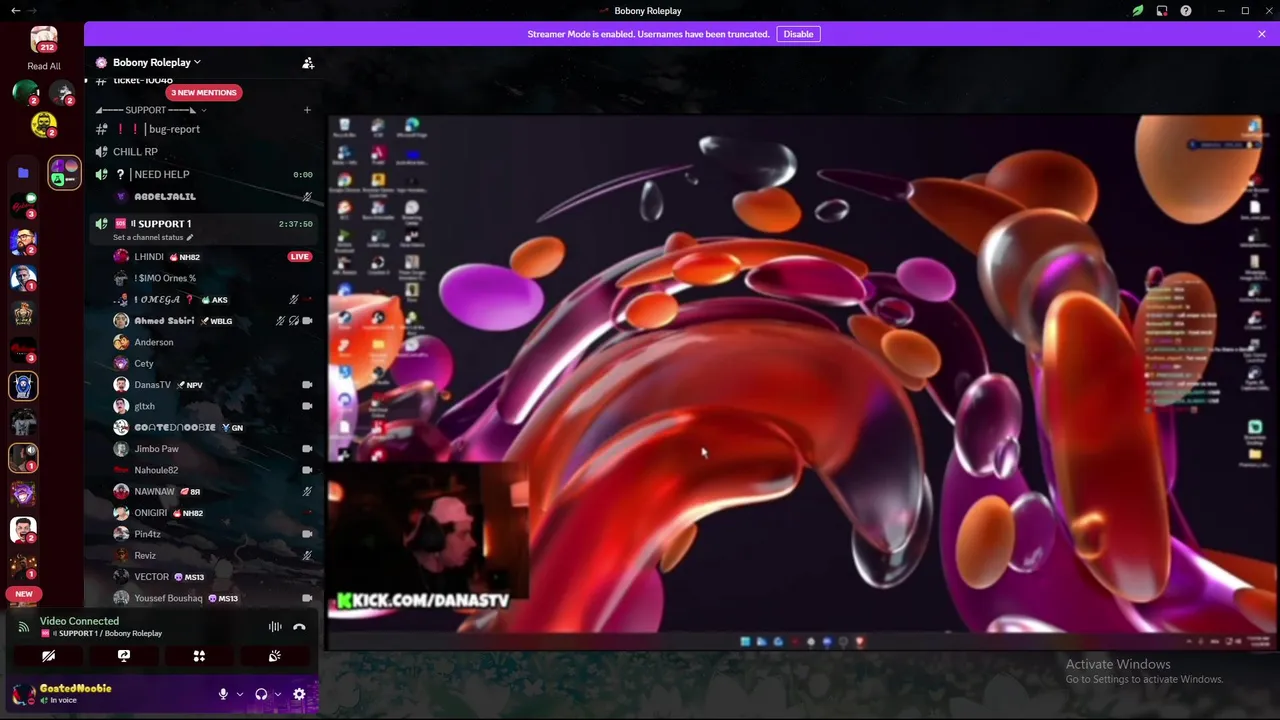Open the inbox icon in title bar
This screenshot has height=720, width=1280.
(1162, 11)
